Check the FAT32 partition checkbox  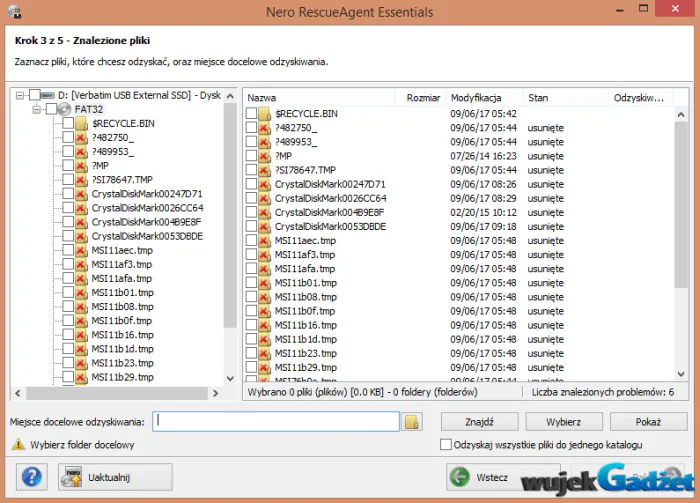point(52,109)
